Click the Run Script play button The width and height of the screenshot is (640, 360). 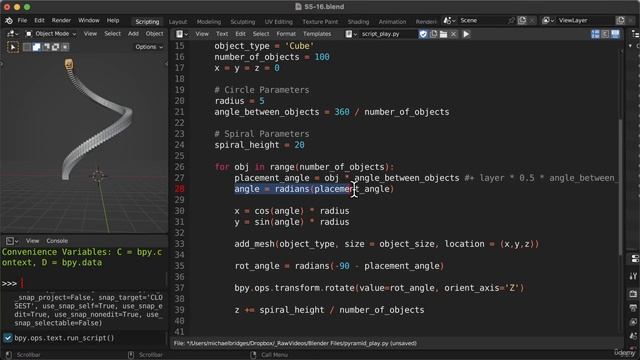[x=466, y=34]
